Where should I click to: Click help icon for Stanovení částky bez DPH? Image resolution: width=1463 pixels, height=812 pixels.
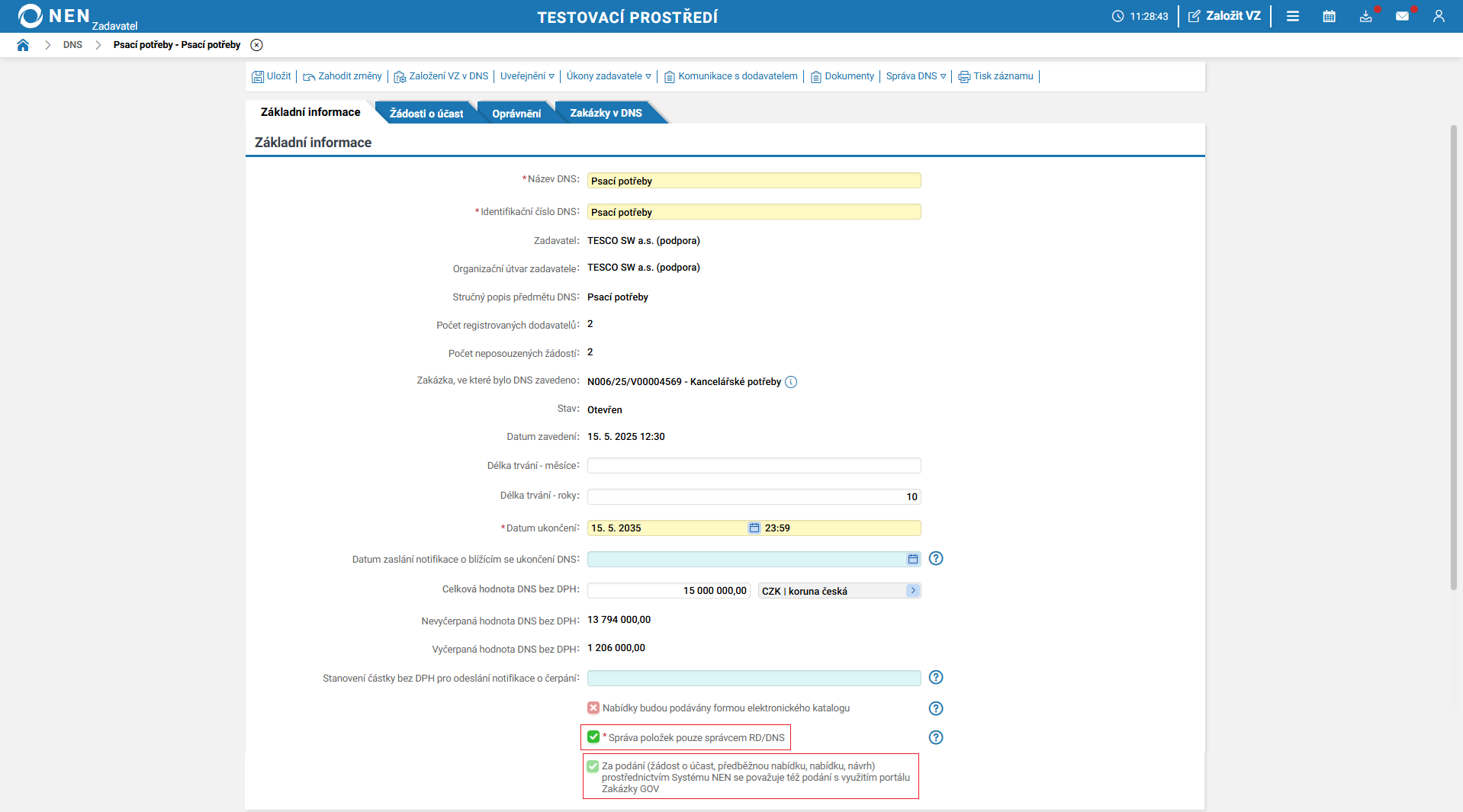tap(936, 678)
